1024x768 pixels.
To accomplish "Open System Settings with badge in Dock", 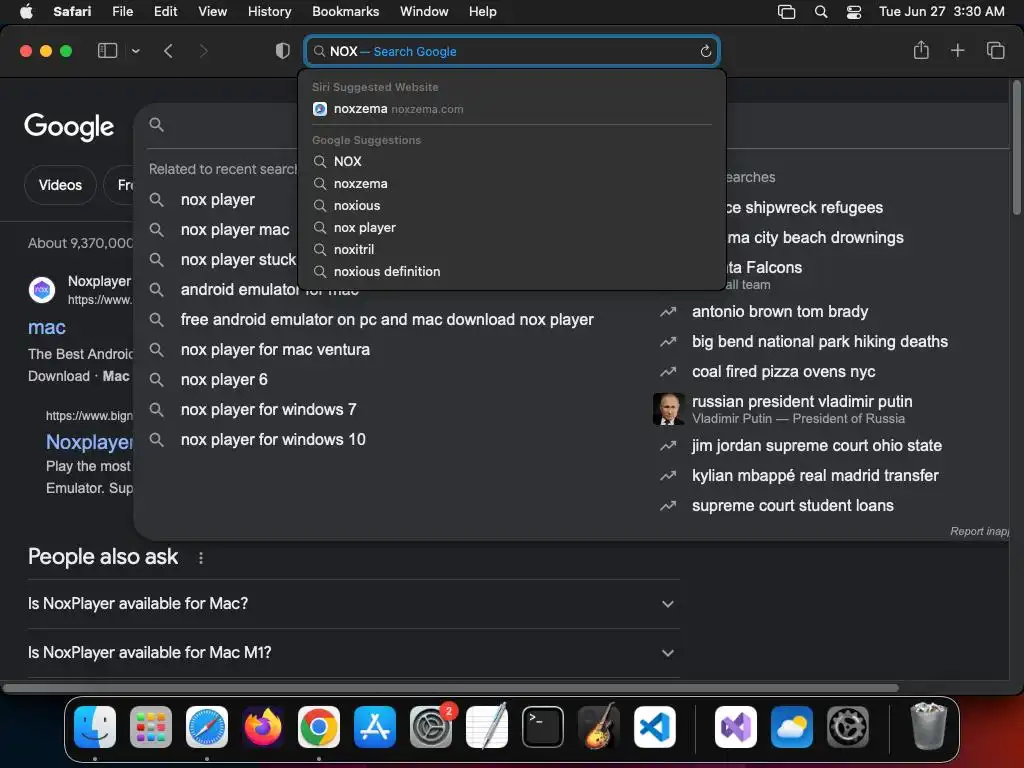I will (x=431, y=726).
